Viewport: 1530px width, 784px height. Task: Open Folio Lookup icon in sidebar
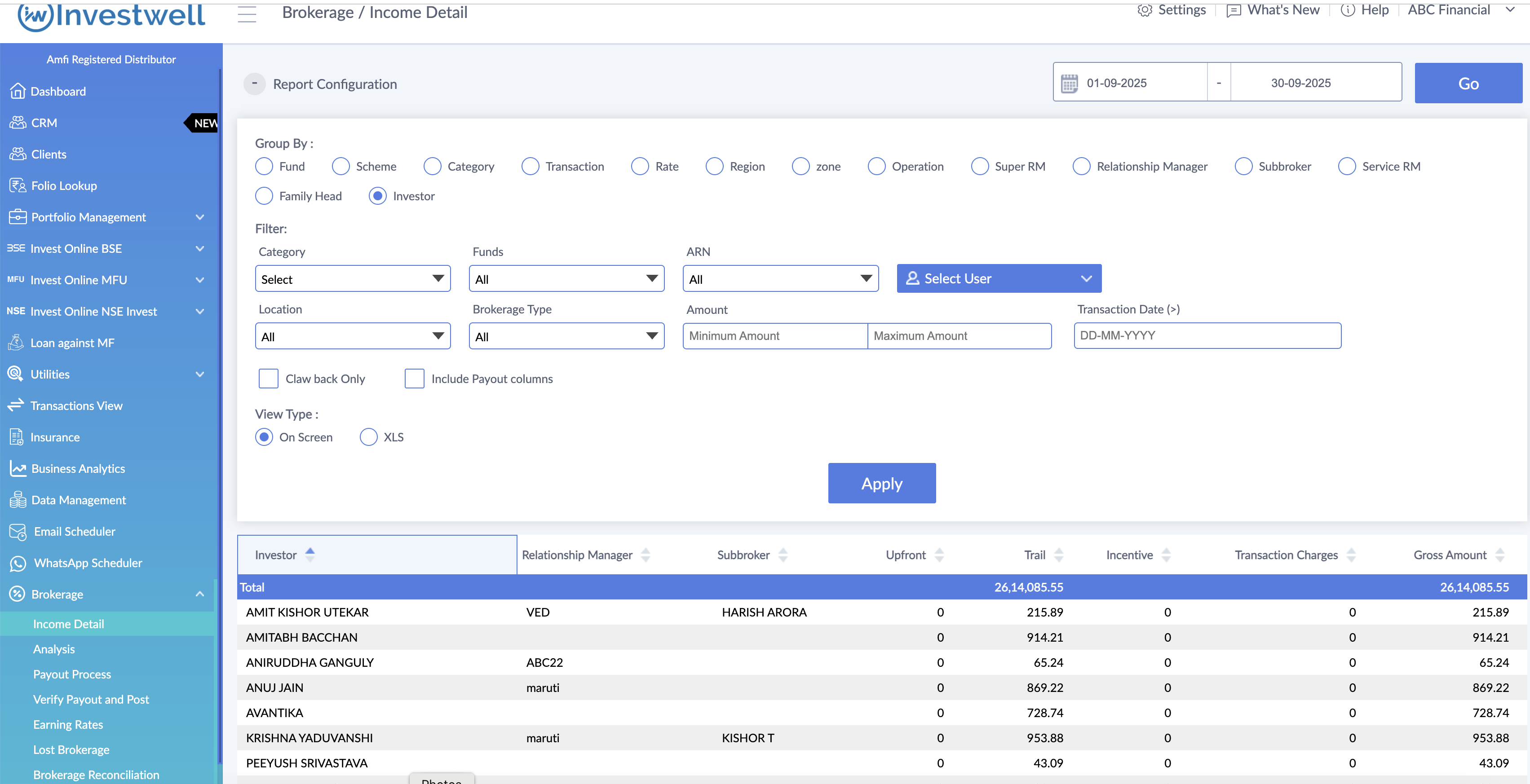tap(18, 186)
